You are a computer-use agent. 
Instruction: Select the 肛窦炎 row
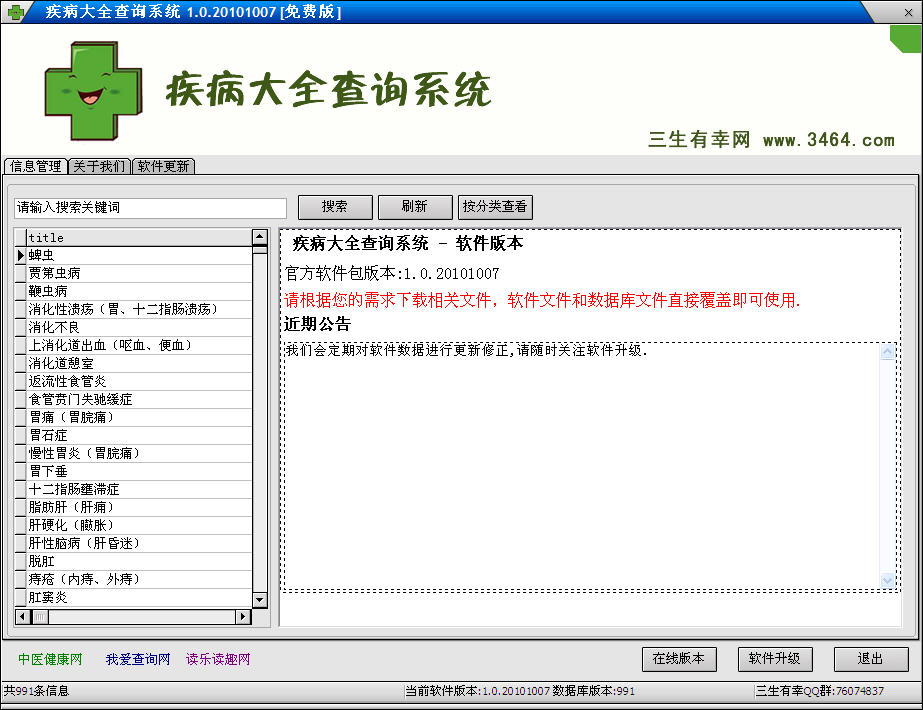(x=139, y=598)
